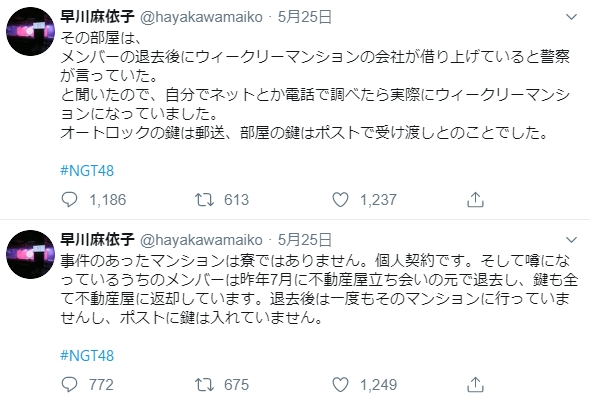Open the second tweet's profile avatar
The width and height of the screenshot is (590, 398).
click(x=30, y=254)
